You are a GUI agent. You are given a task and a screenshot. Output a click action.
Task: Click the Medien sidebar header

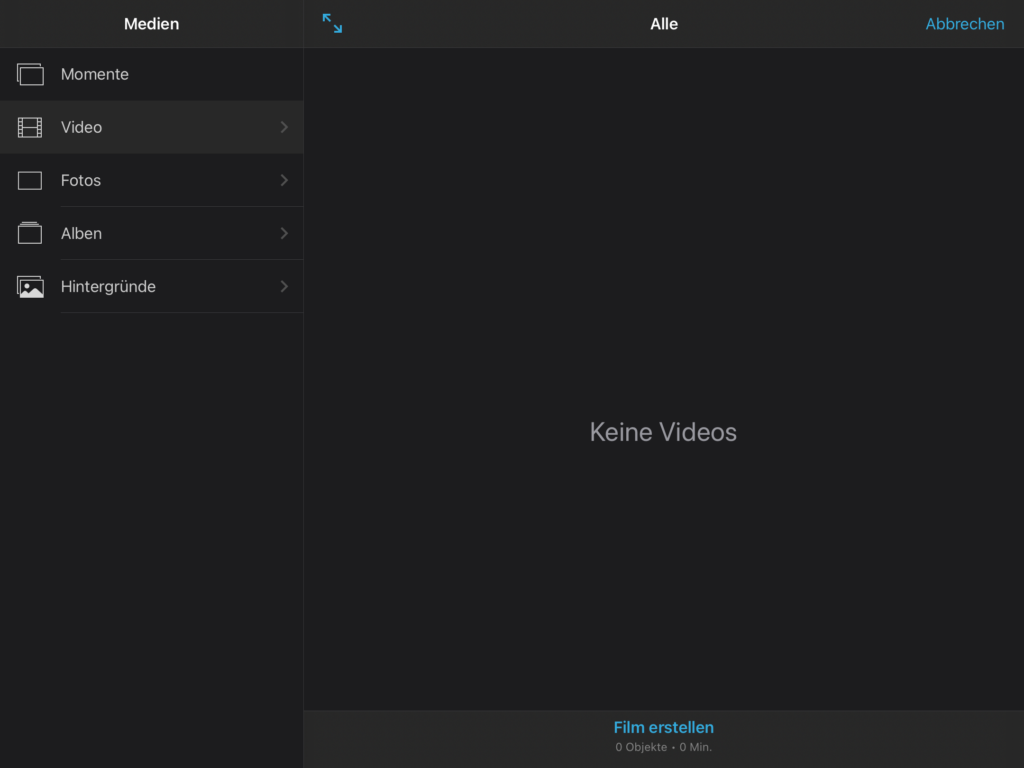pos(151,24)
